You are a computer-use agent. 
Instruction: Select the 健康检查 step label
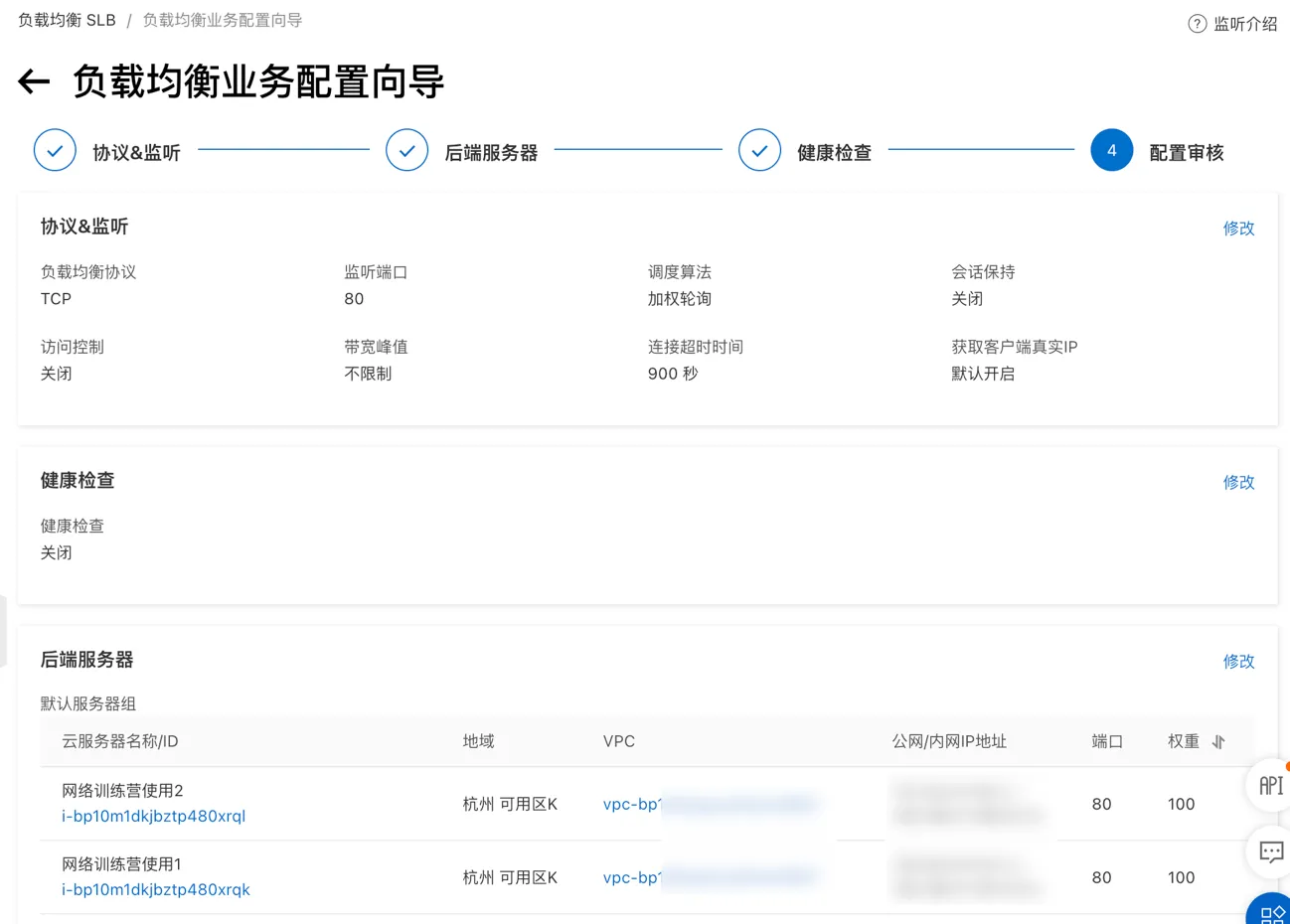tap(834, 153)
